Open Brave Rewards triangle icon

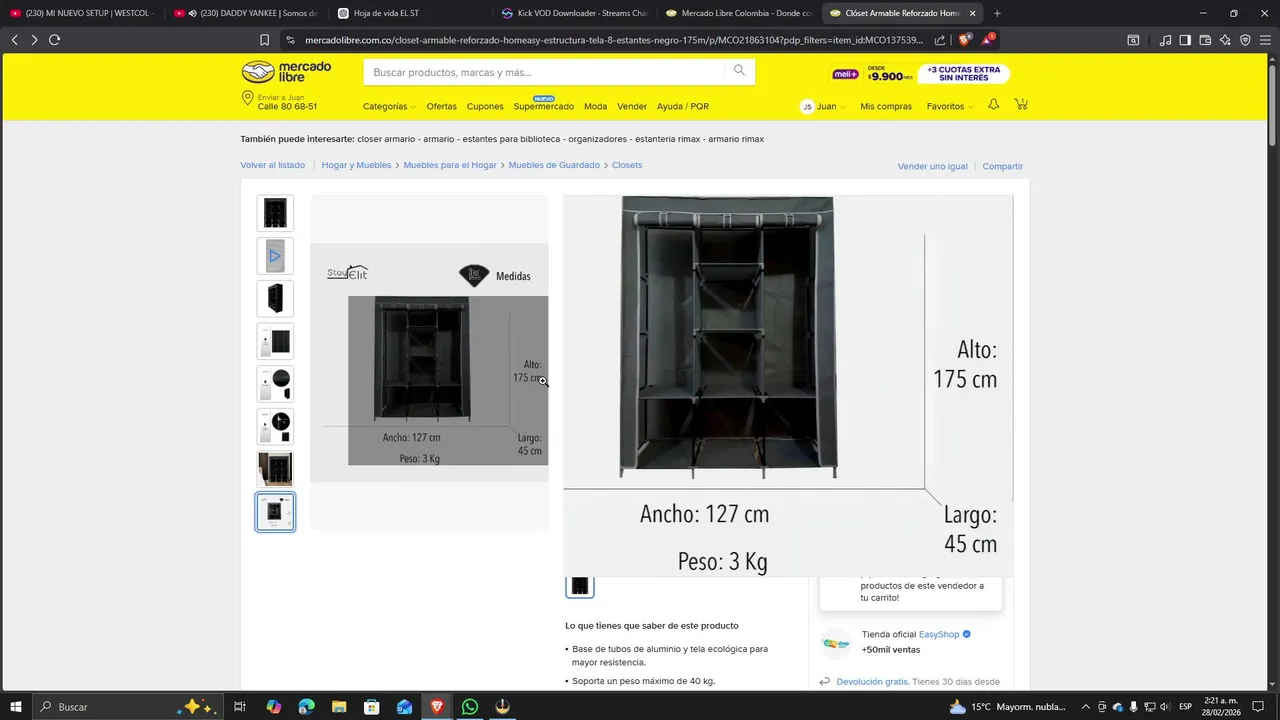coord(988,40)
